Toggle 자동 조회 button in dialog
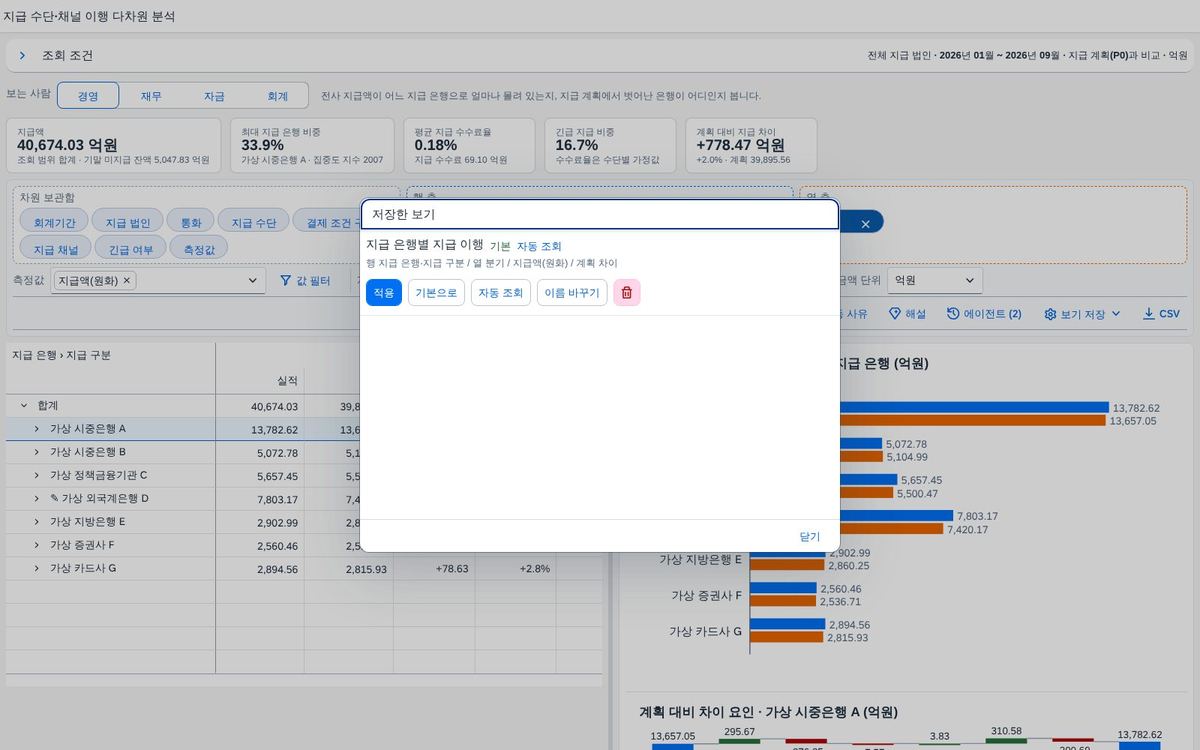The image size is (1200, 750). pyautogui.click(x=501, y=293)
